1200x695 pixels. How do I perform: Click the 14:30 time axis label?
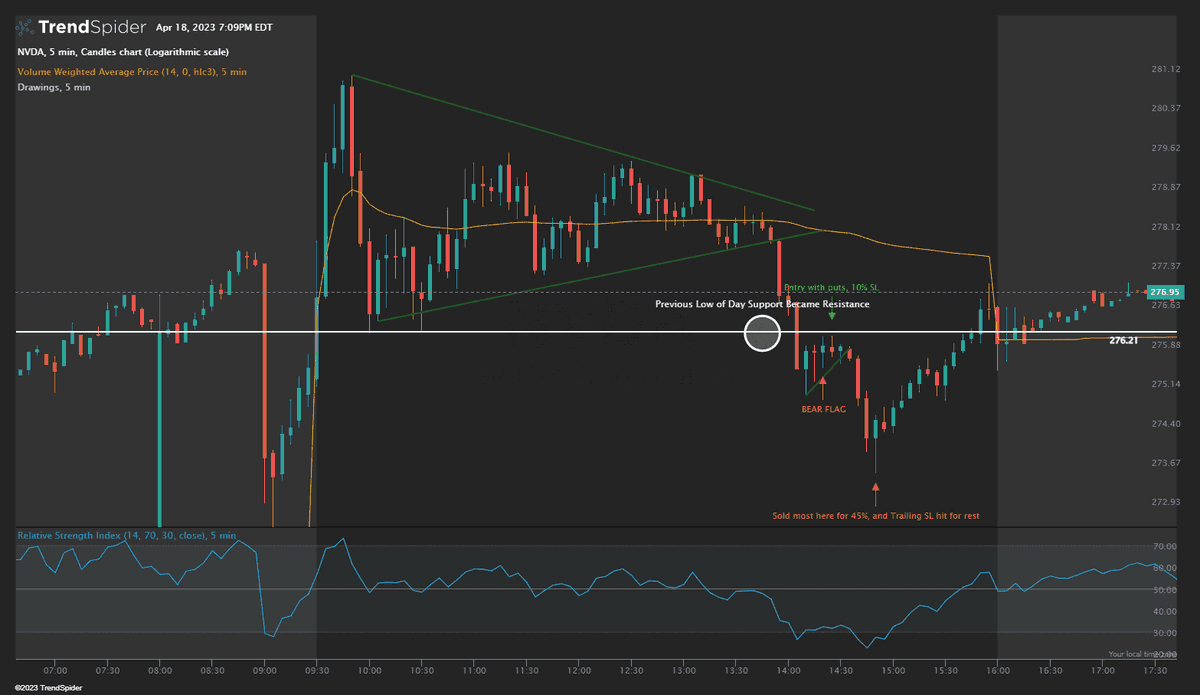(842, 670)
